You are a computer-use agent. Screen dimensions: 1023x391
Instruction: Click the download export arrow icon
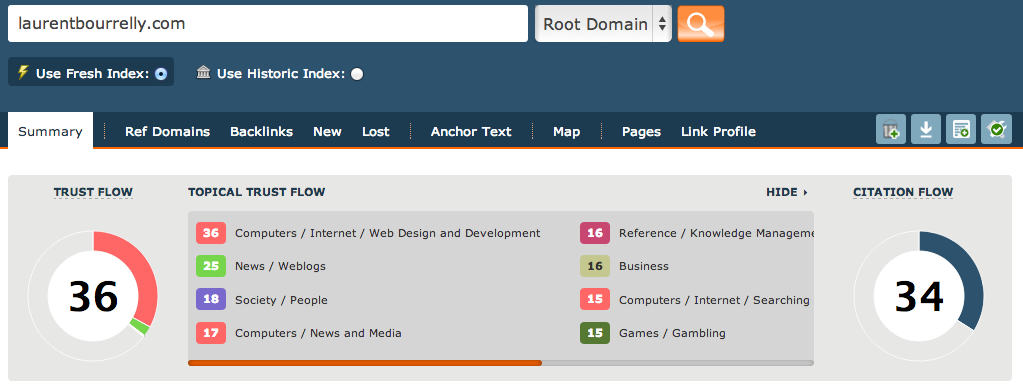[x=926, y=129]
